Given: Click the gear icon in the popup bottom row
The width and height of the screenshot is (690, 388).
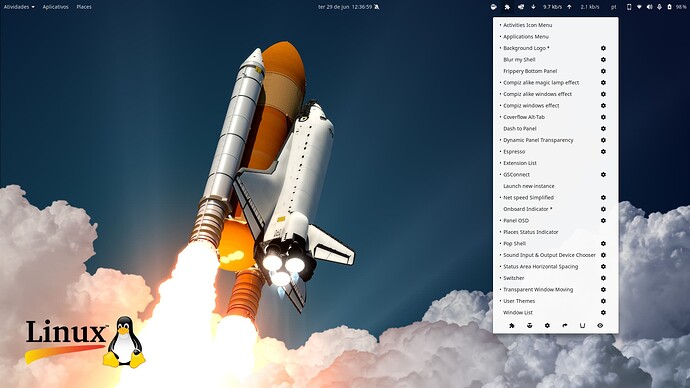Looking at the screenshot, I should [547, 326].
